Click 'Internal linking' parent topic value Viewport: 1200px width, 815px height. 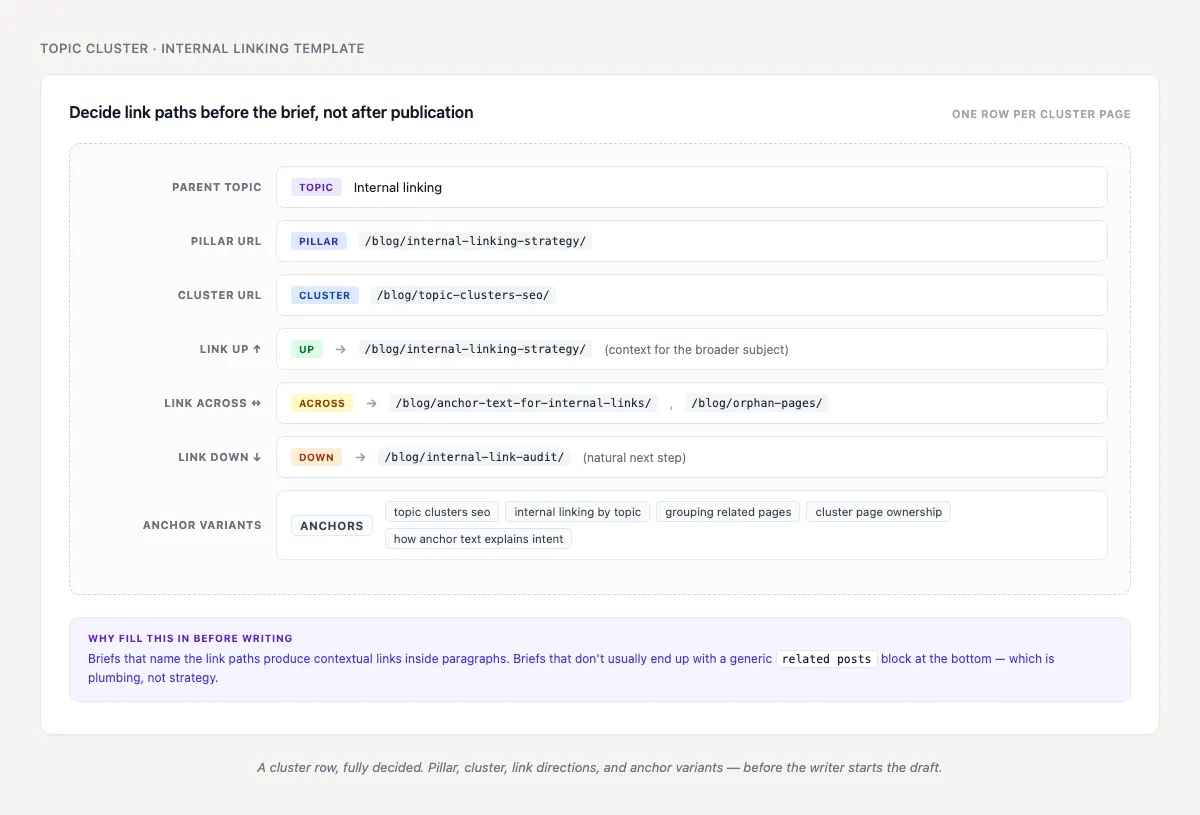(398, 187)
